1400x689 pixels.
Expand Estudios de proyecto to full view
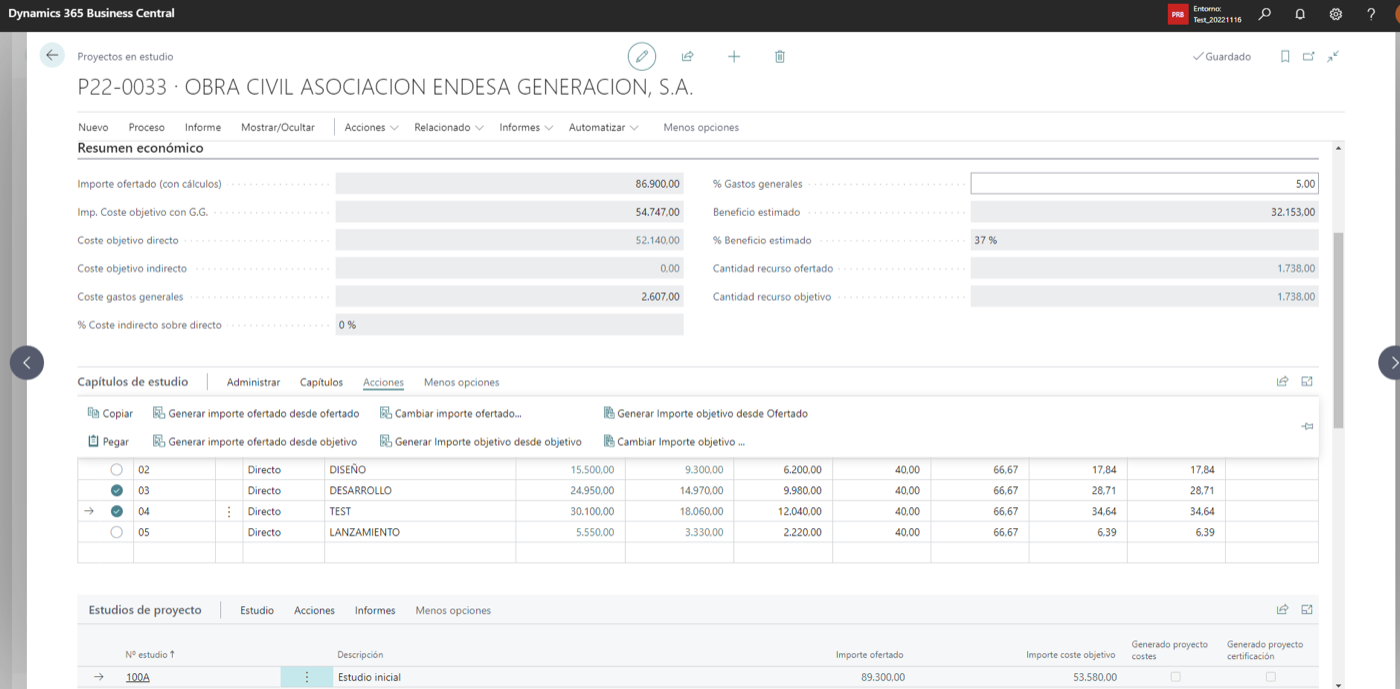pyautogui.click(x=1307, y=610)
